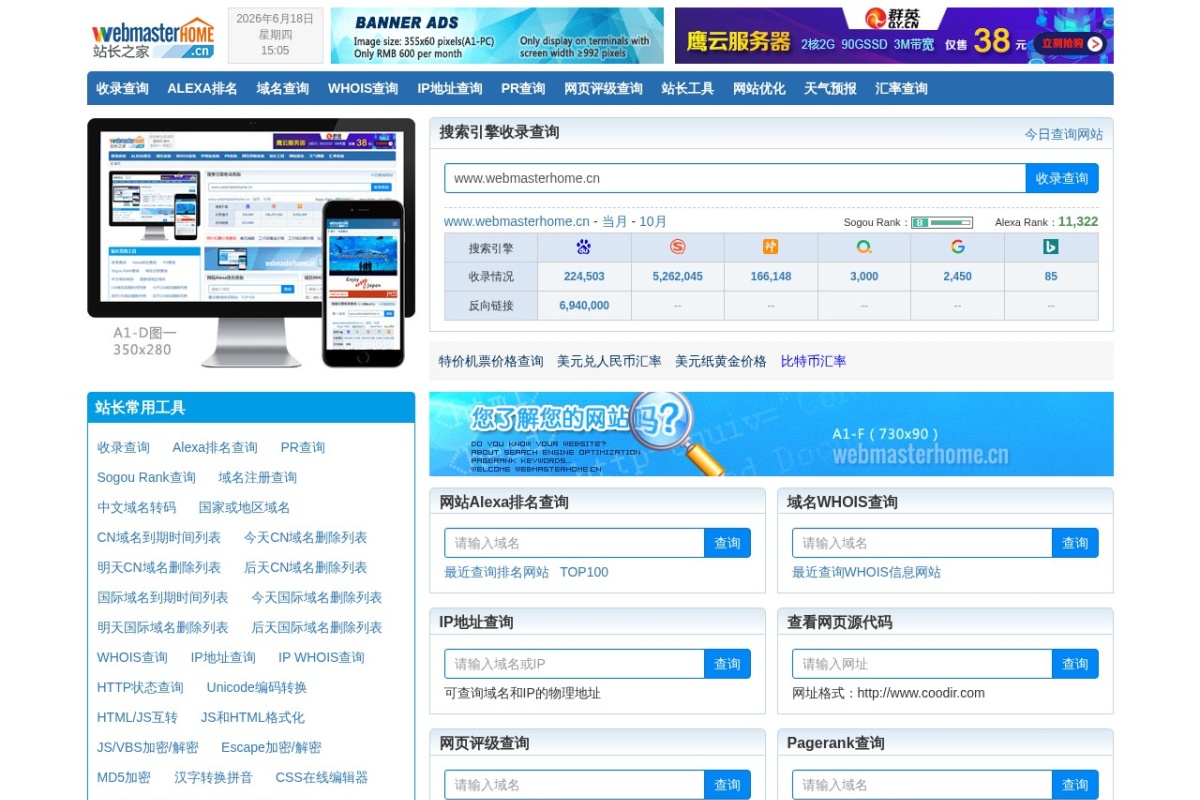Open the 最近查询WHOIS信息网站 link
This screenshot has height=800, width=1200.
tap(867, 572)
